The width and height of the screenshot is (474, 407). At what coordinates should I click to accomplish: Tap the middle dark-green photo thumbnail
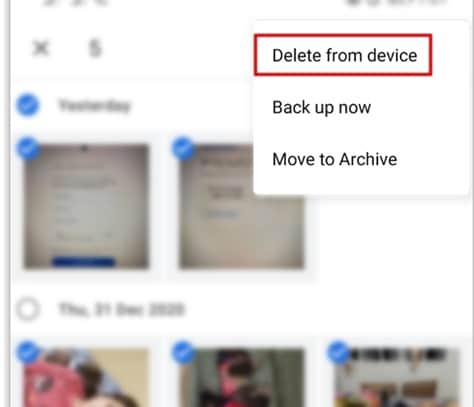(x=242, y=378)
